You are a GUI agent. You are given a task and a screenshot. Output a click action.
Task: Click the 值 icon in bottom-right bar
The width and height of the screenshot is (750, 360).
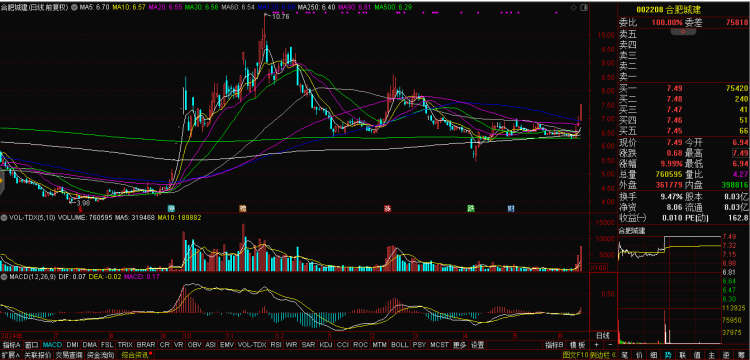click(x=697, y=355)
